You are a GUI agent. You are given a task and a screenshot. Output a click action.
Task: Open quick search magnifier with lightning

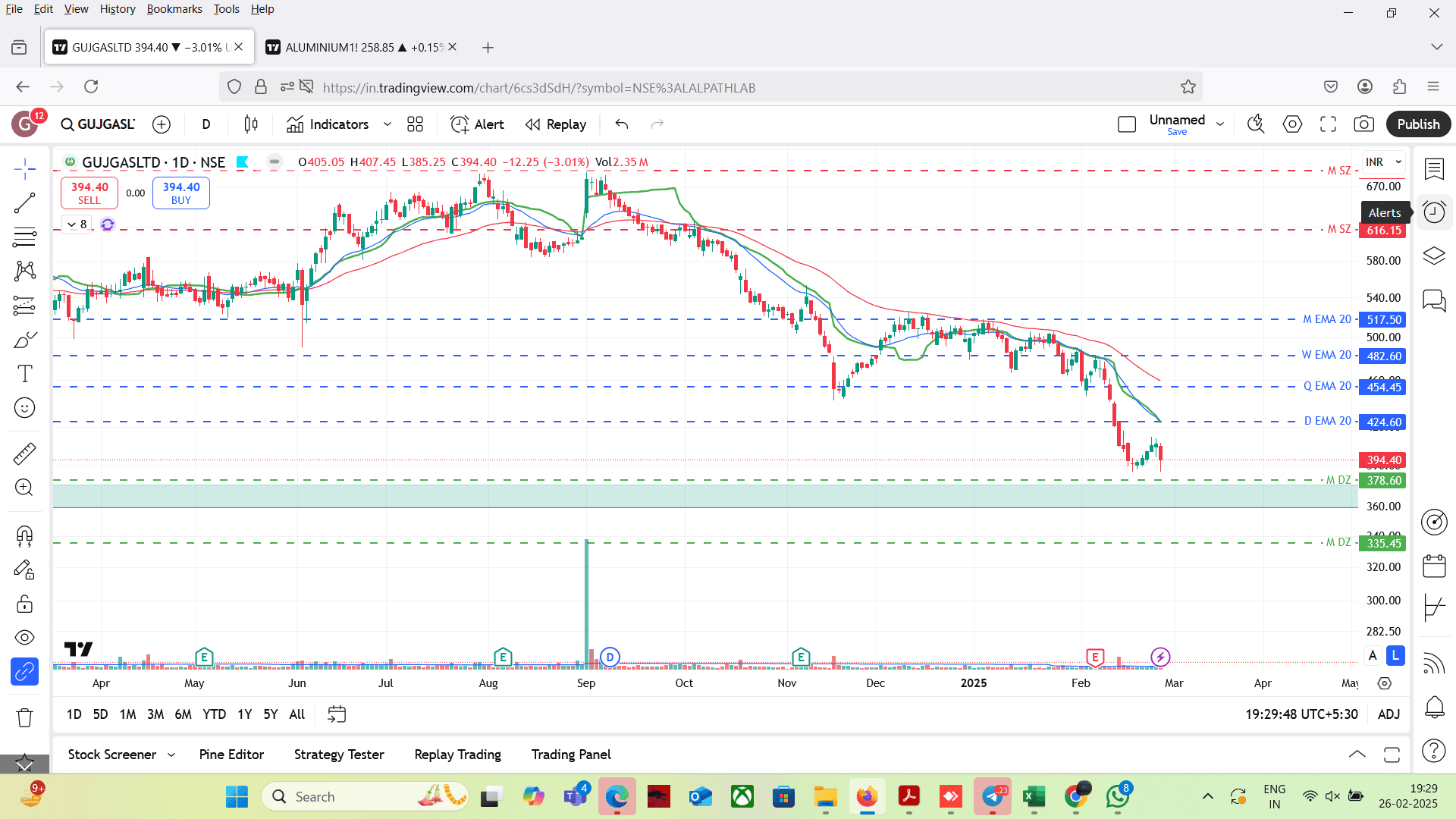pyautogui.click(x=1256, y=124)
